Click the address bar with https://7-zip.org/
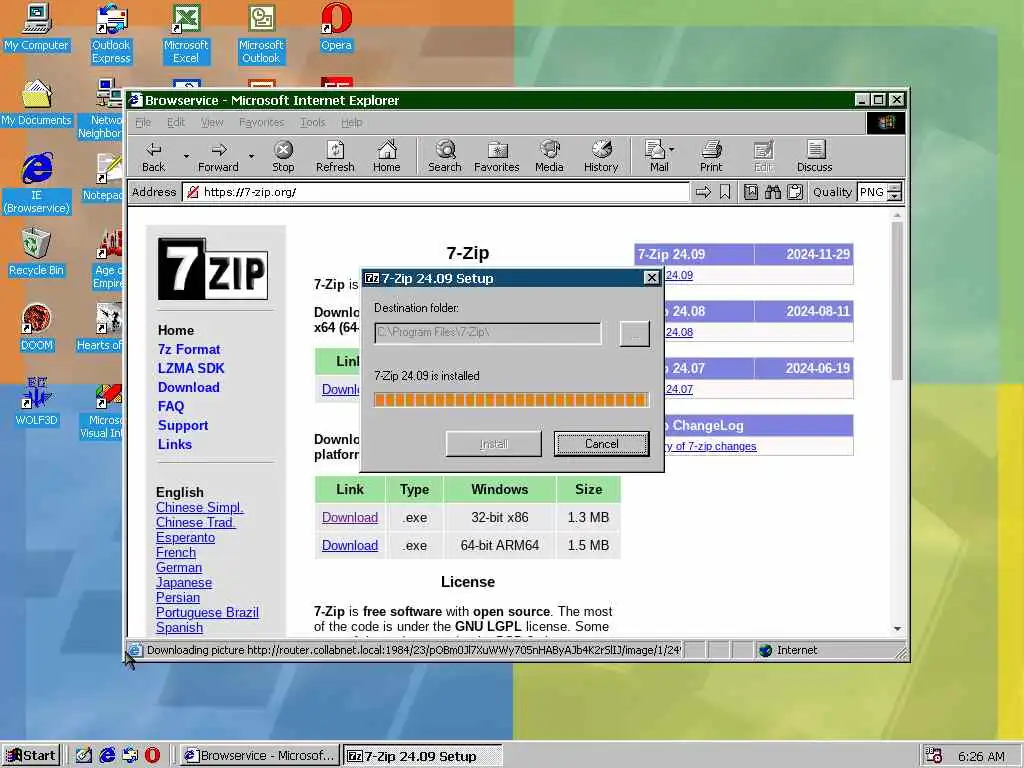The image size is (1024, 768). point(436,192)
